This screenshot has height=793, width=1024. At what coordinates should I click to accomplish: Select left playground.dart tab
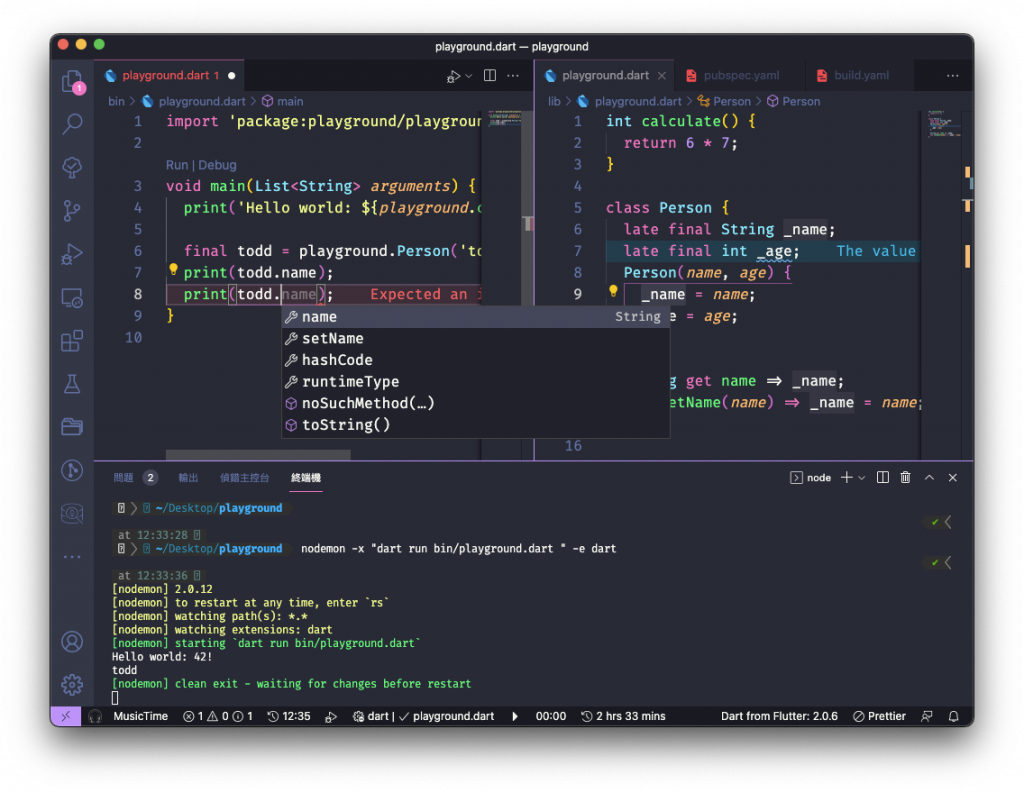(x=170, y=76)
